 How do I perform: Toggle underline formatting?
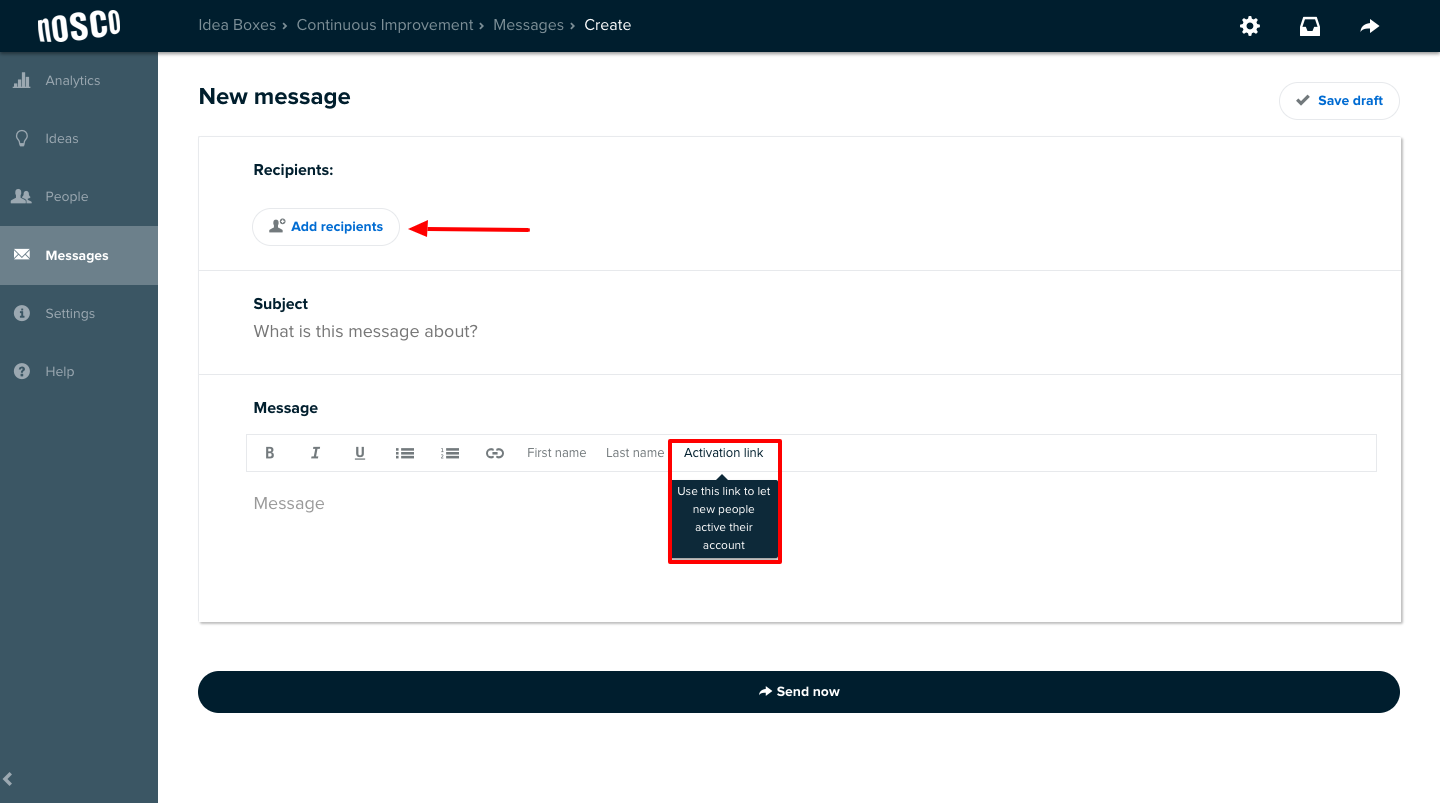(360, 453)
